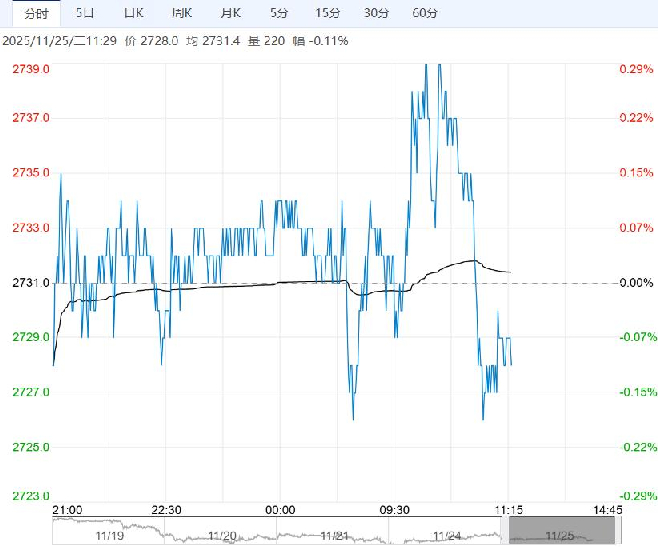The height and width of the screenshot is (547, 658).
Task: Open the 月K monthly chart tab
Action: (x=229, y=13)
